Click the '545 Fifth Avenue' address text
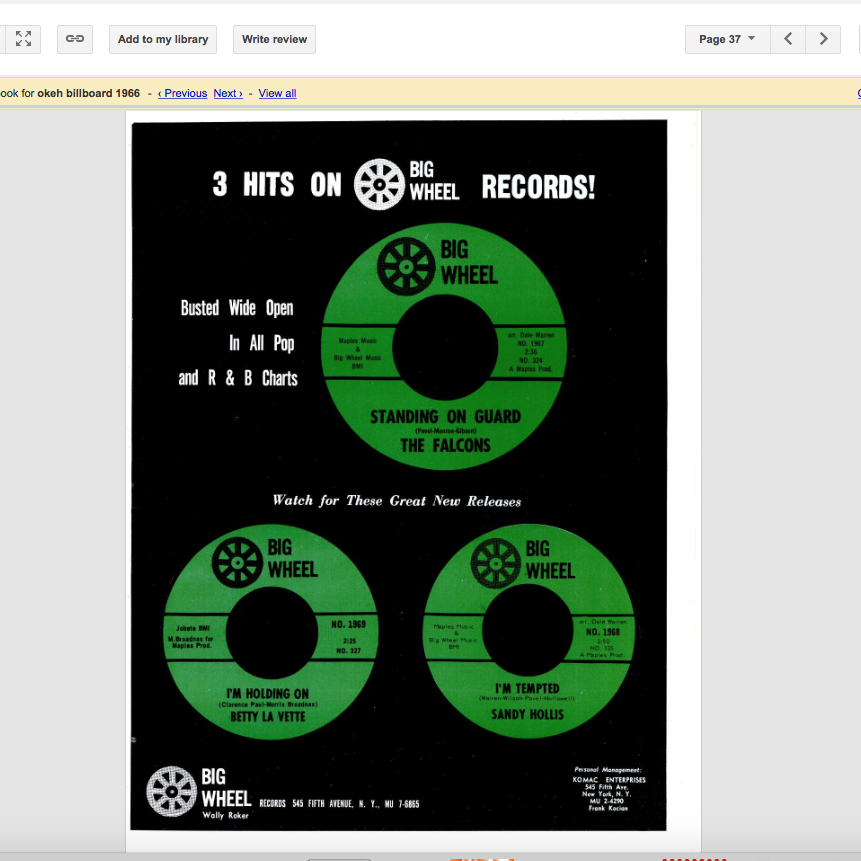 point(323,804)
